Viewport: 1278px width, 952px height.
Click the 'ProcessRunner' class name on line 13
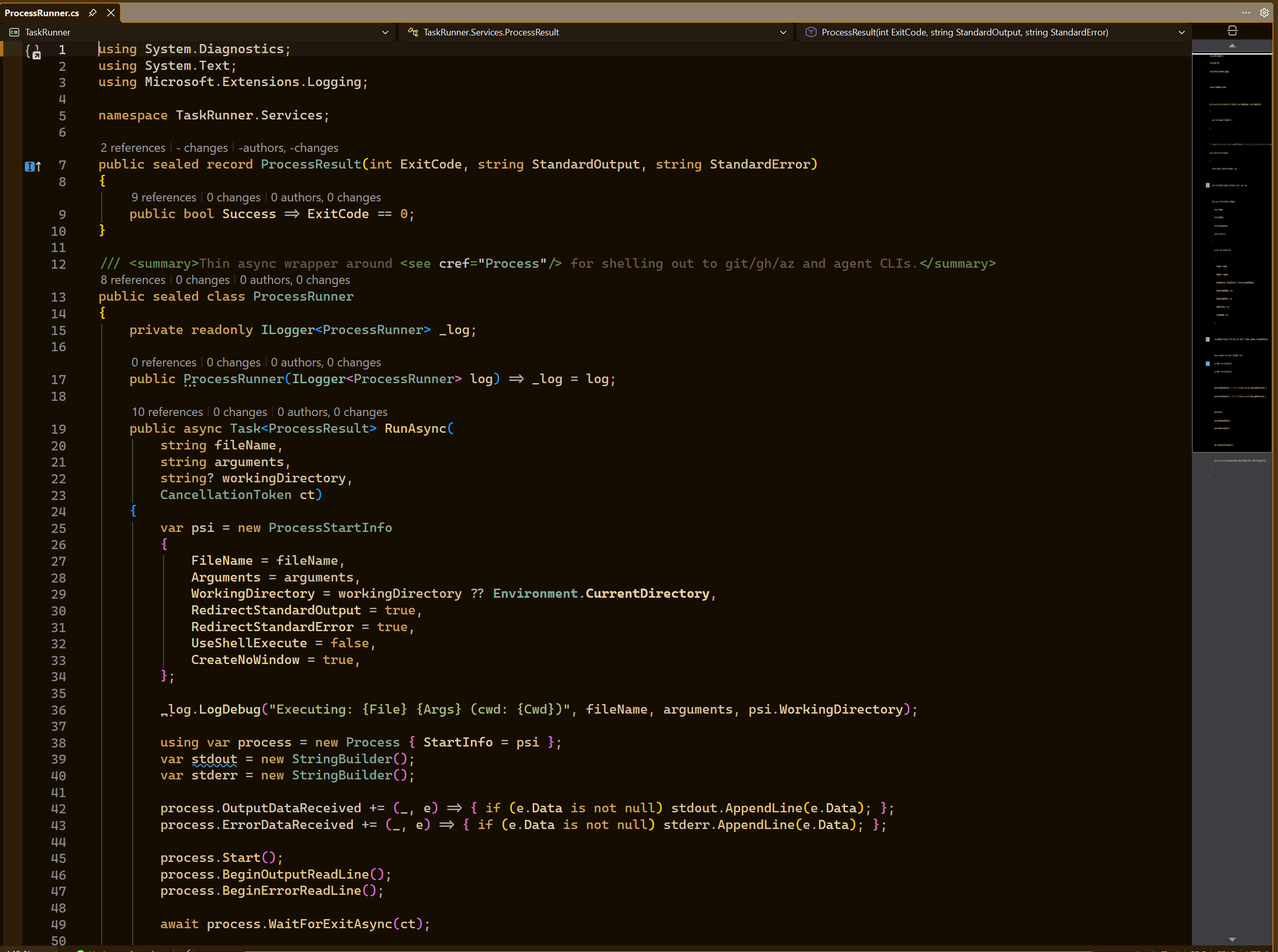coord(303,297)
